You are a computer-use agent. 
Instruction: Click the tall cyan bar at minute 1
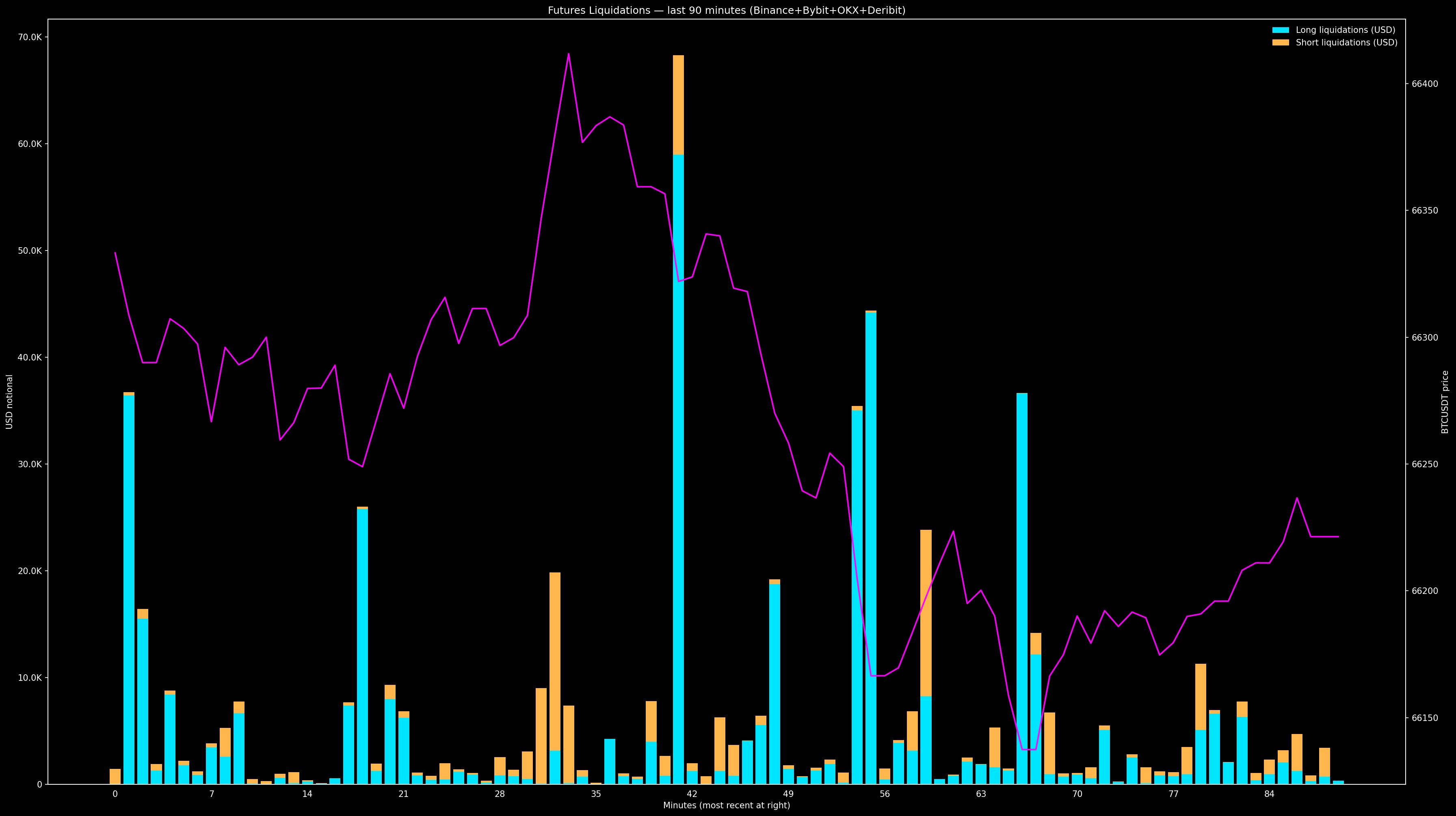pos(129,588)
